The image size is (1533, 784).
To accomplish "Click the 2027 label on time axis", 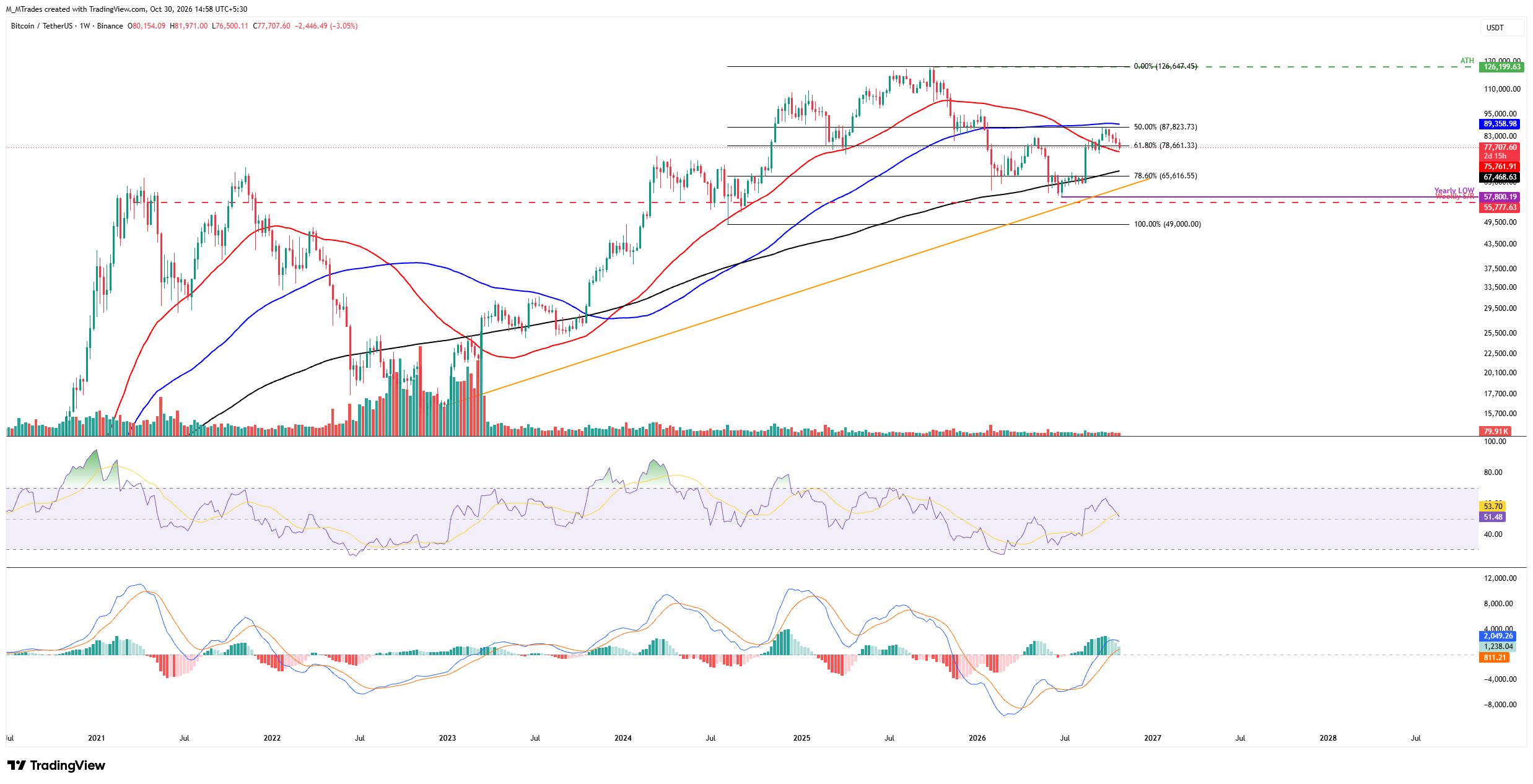I will point(1153,738).
